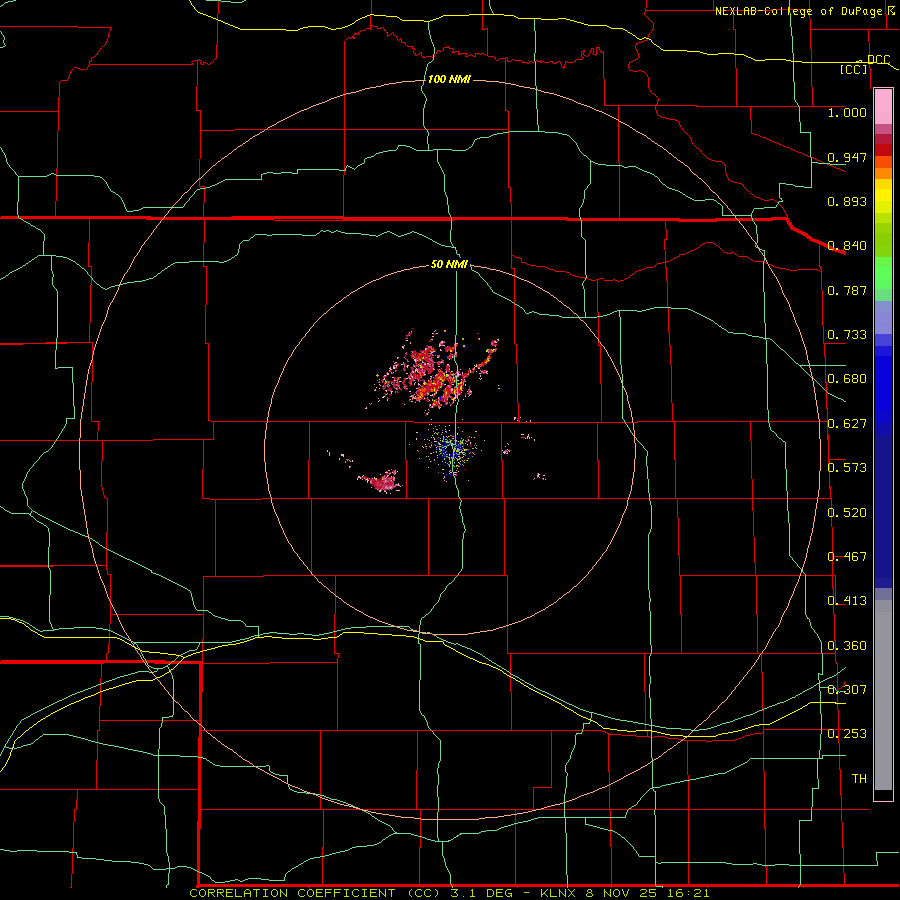Click the 100 NMI range ring label
900x900 pixels.
point(449,79)
